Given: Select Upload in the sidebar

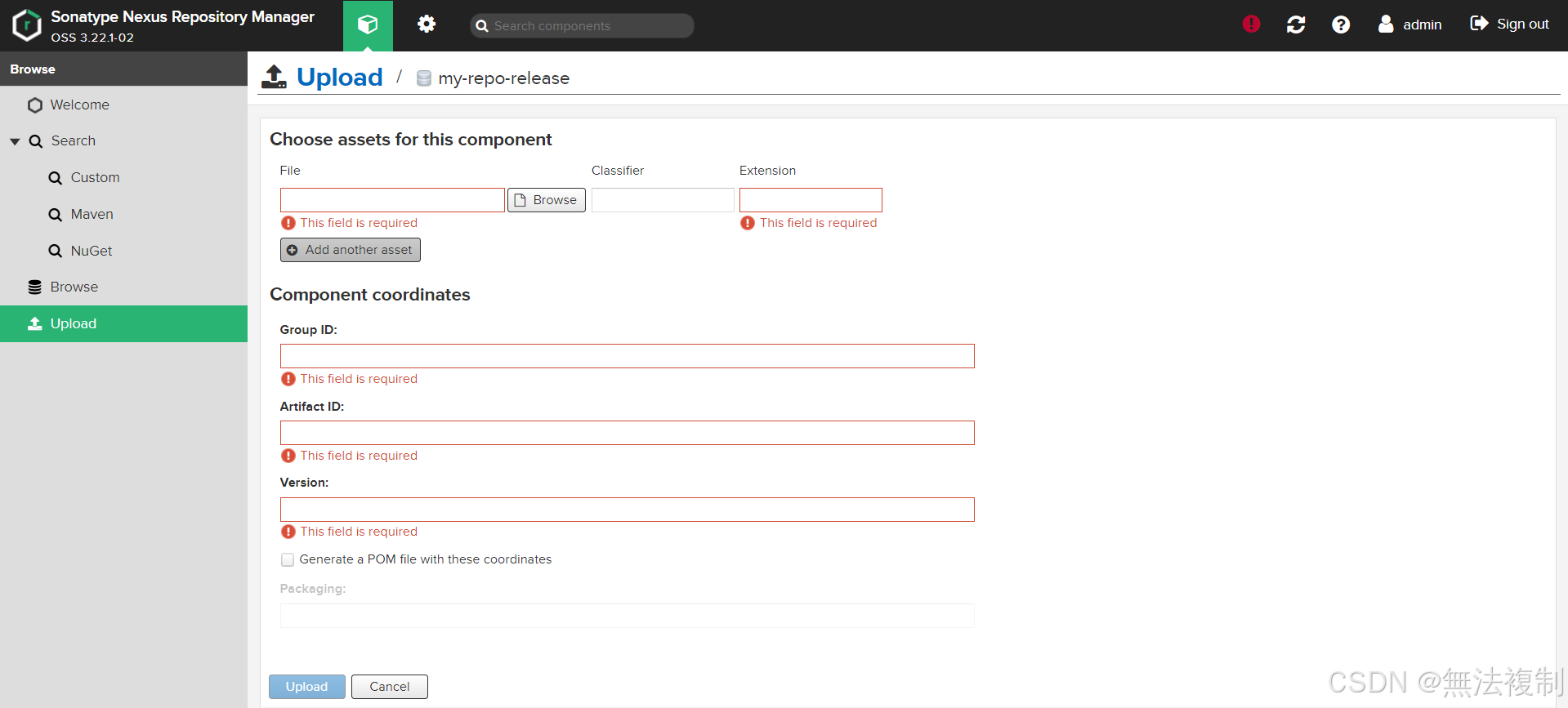Looking at the screenshot, I should coord(123,323).
